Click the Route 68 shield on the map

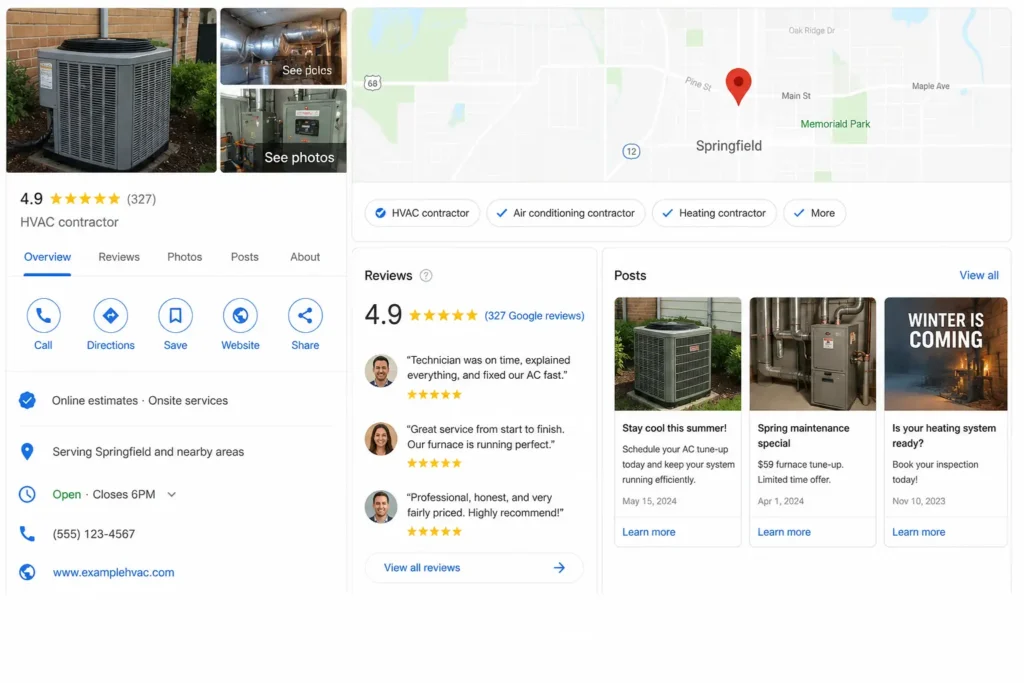[372, 83]
